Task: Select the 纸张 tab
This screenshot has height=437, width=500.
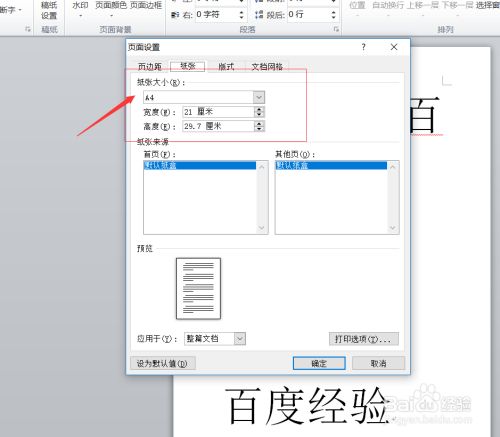Action: click(187, 66)
